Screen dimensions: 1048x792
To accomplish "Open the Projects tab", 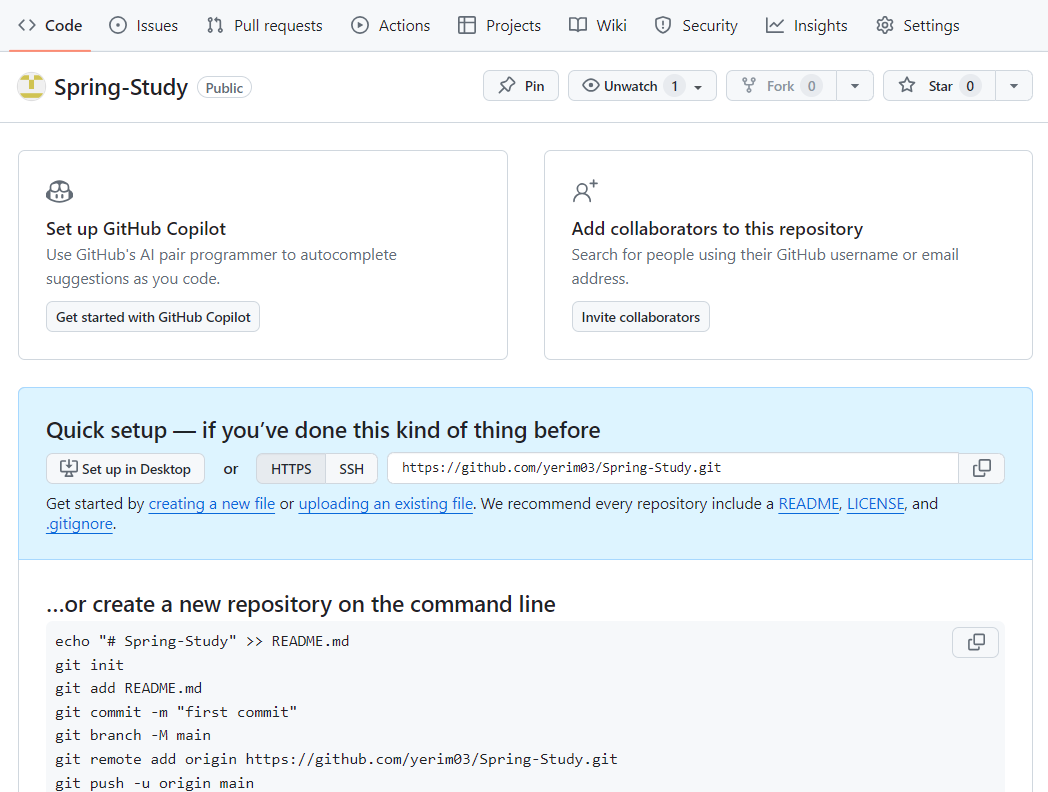I will [499, 25].
